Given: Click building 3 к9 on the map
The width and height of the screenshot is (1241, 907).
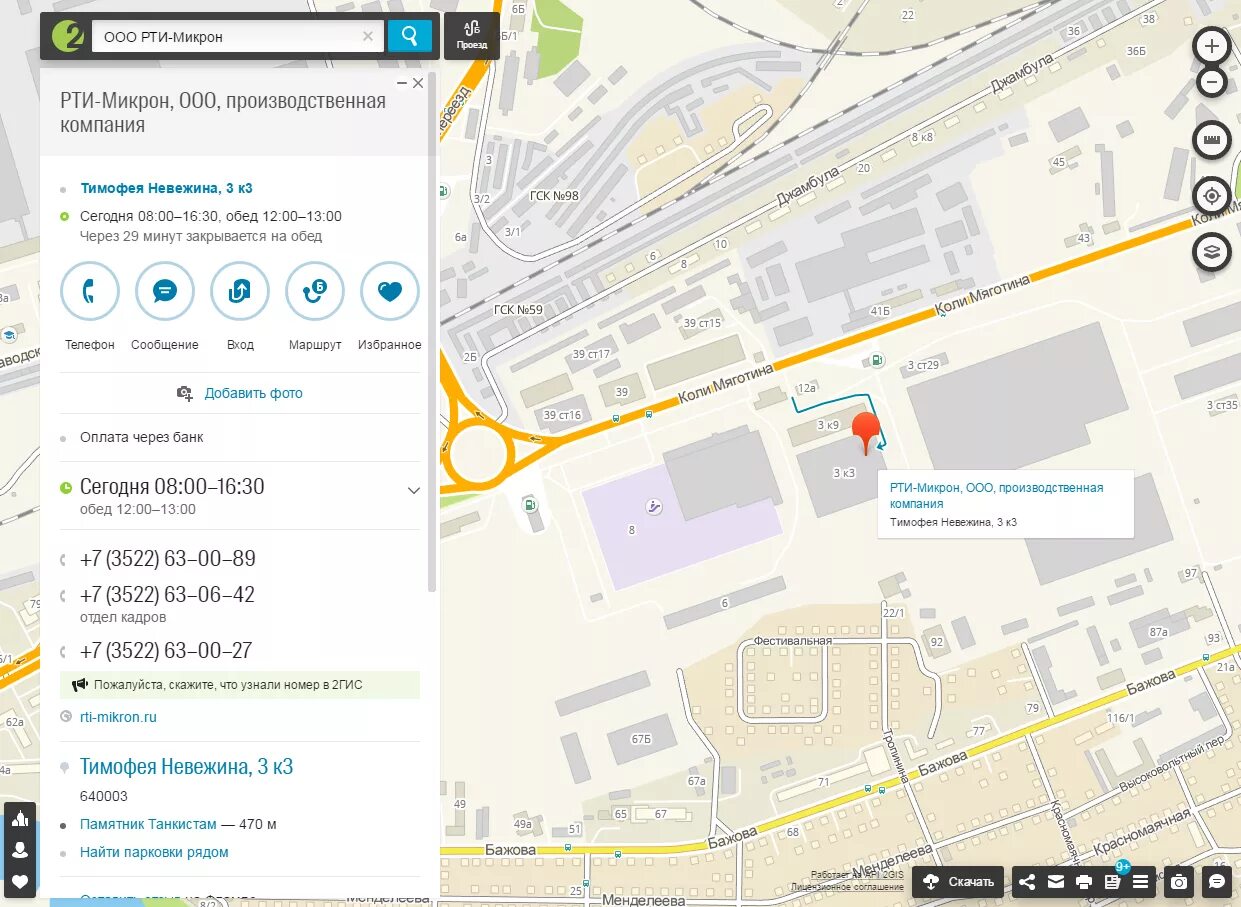Looking at the screenshot, I should pyautogui.click(x=828, y=425).
